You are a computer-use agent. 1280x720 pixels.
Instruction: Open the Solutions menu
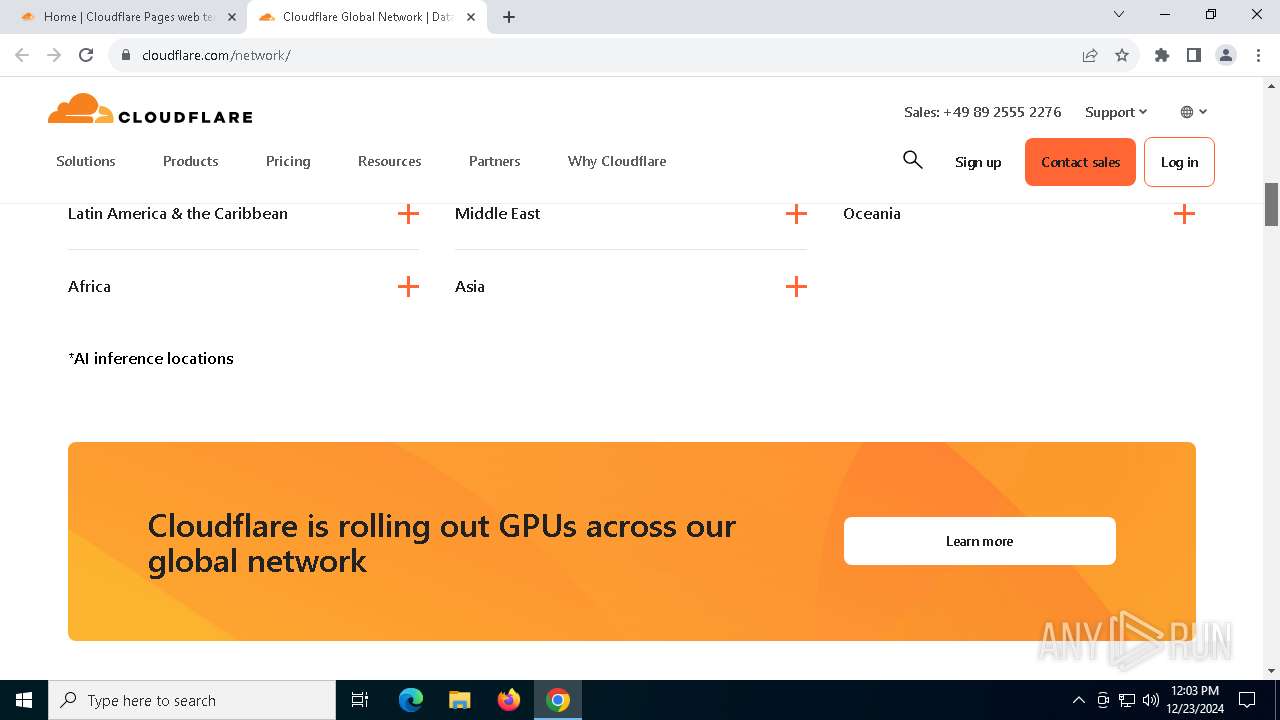86,161
